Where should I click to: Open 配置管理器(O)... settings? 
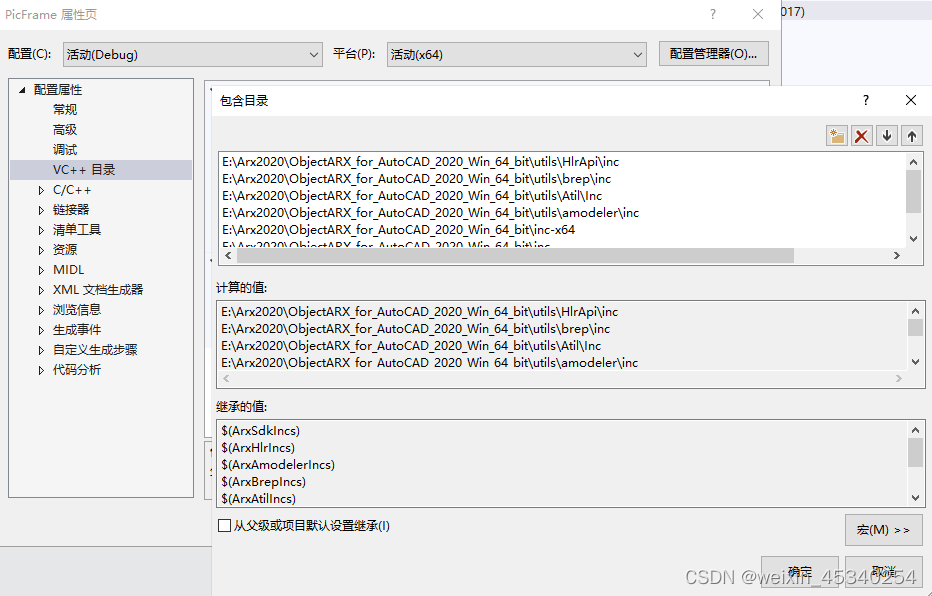(713, 54)
